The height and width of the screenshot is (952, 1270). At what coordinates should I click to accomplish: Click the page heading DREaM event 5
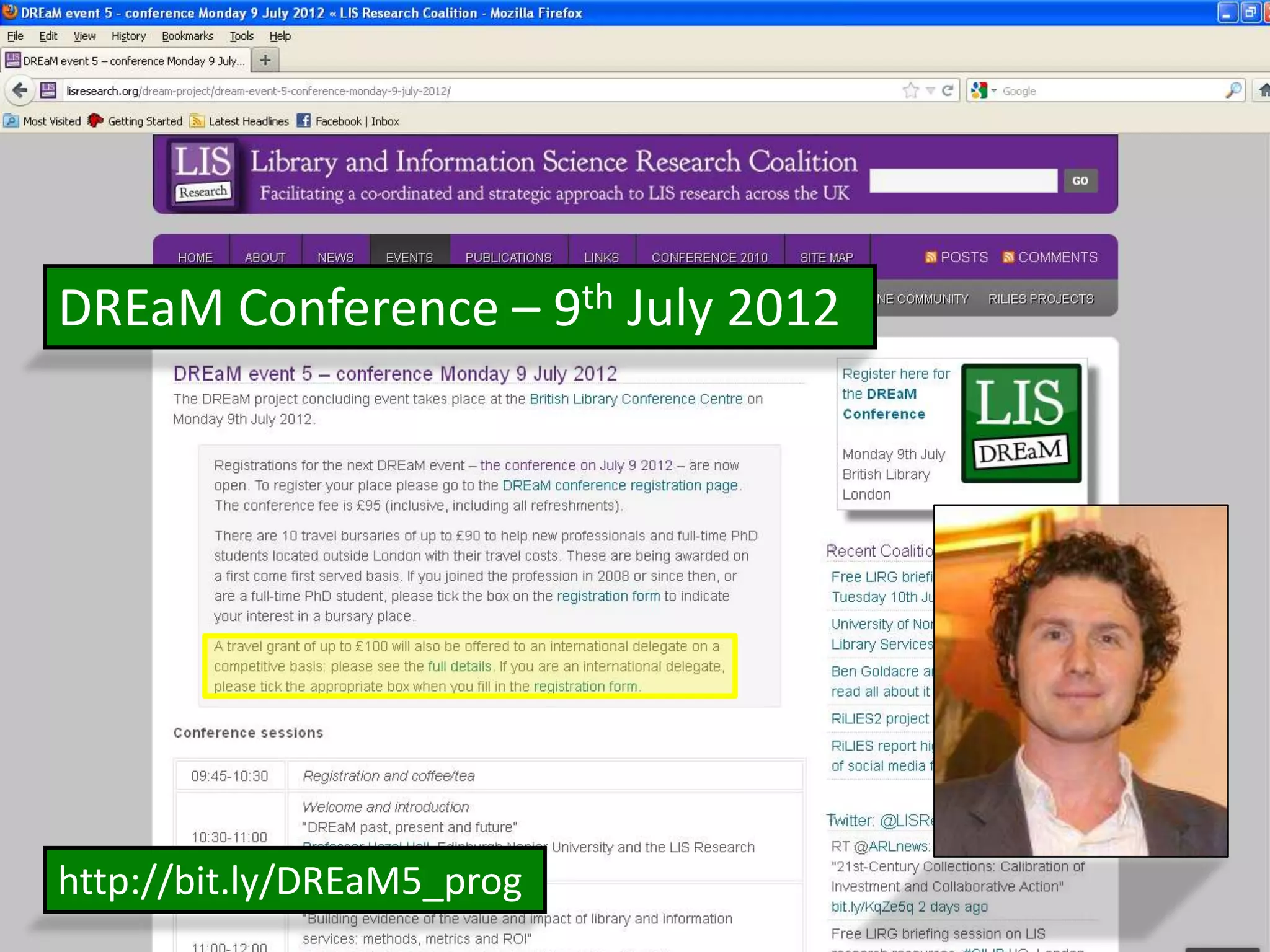coord(395,374)
